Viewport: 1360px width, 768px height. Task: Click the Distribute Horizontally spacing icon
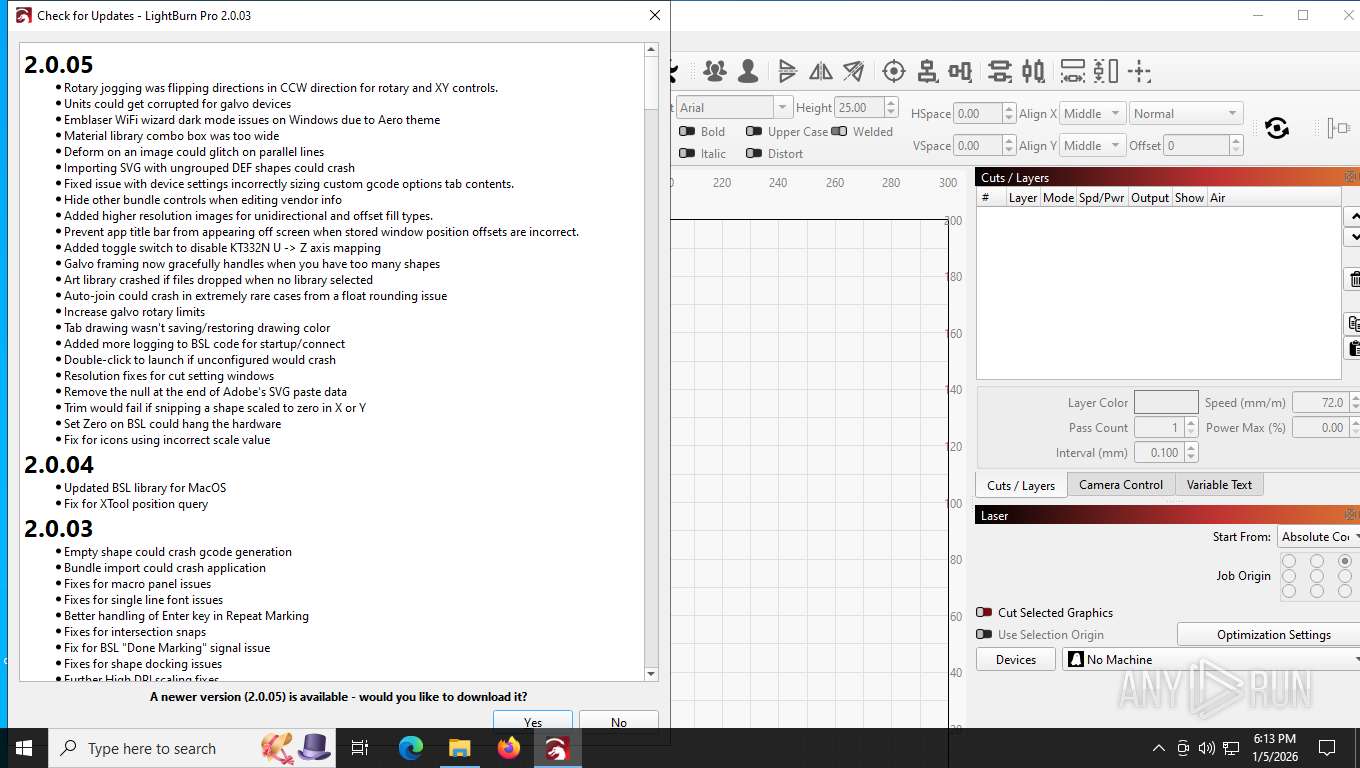(x=1073, y=71)
